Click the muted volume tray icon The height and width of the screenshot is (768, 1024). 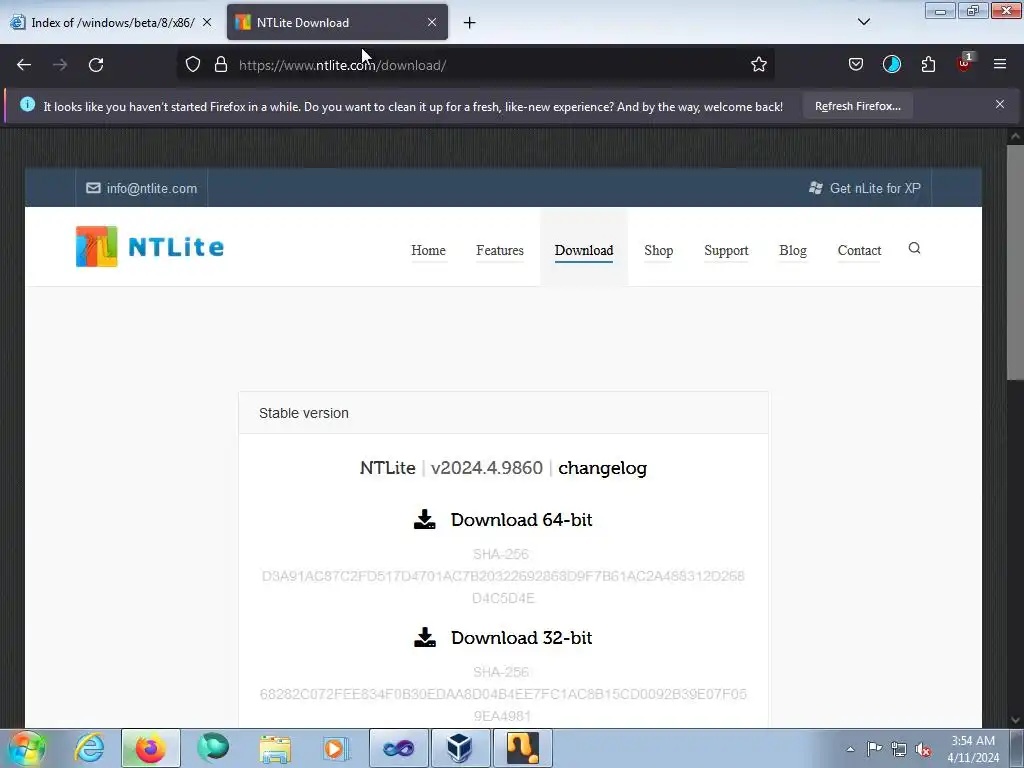[x=923, y=749]
